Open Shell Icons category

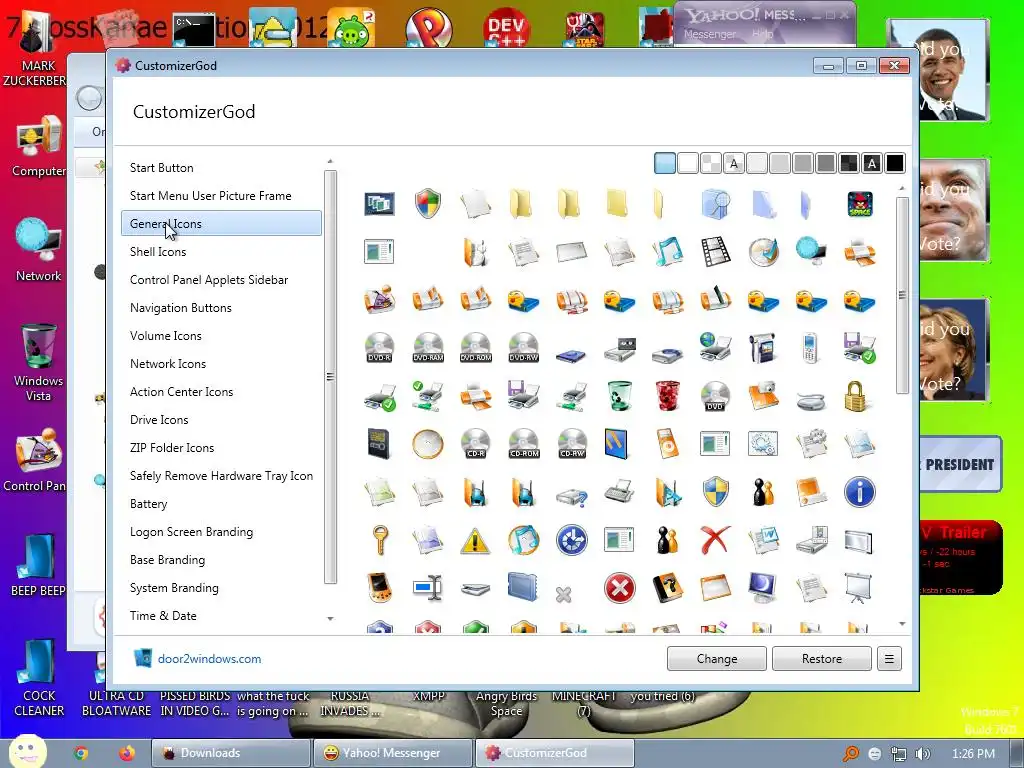coord(158,252)
